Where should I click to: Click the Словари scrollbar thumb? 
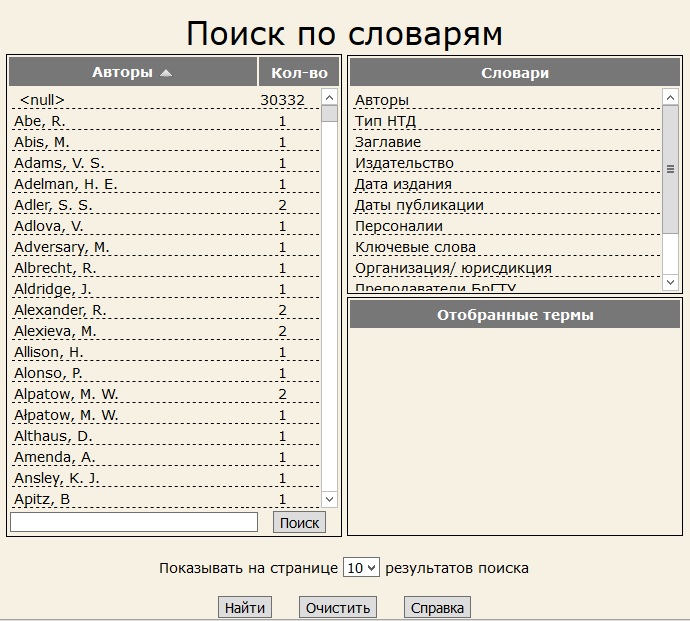click(671, 168)
